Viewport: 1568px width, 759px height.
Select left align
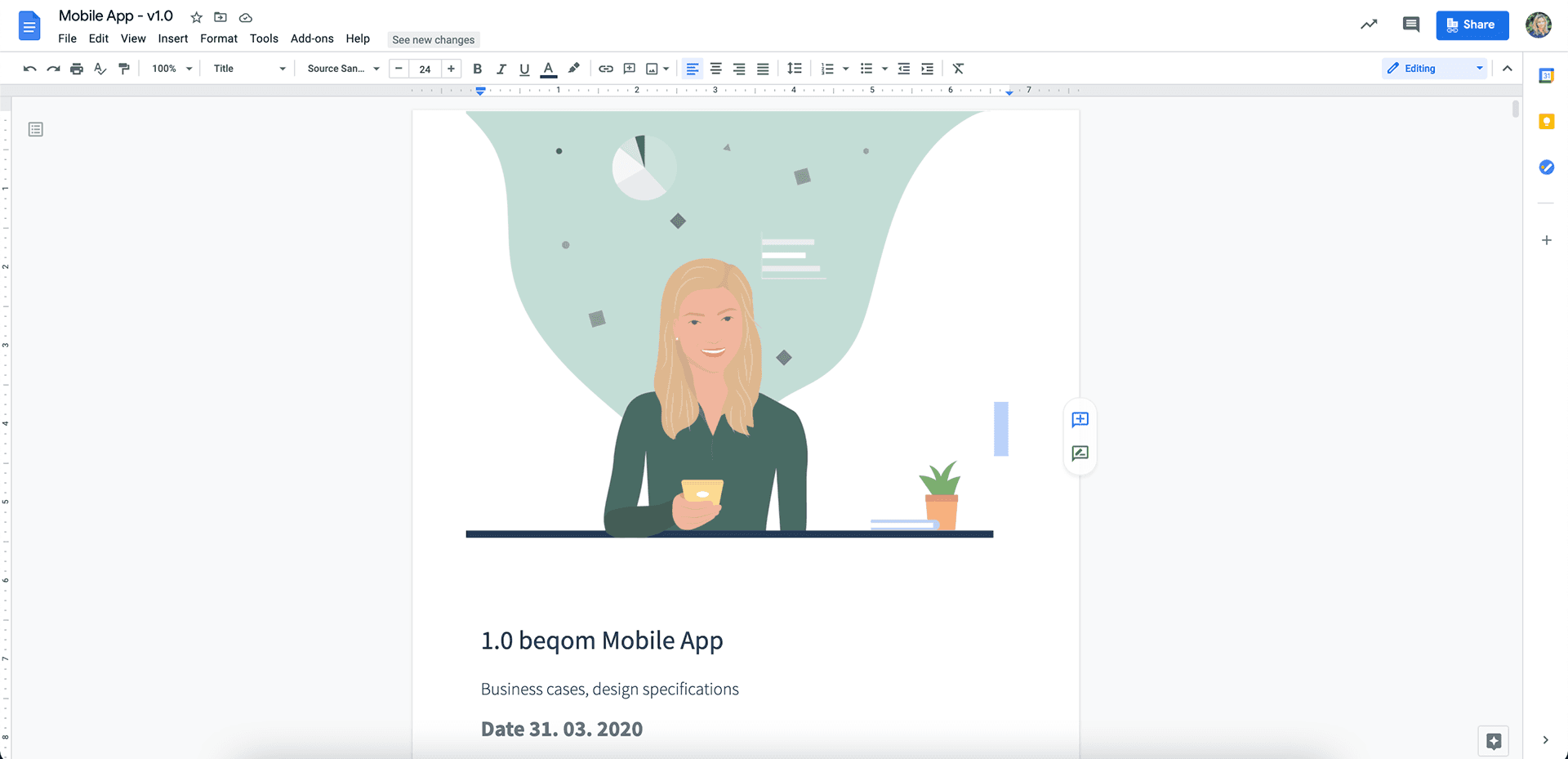click(693, 69)
